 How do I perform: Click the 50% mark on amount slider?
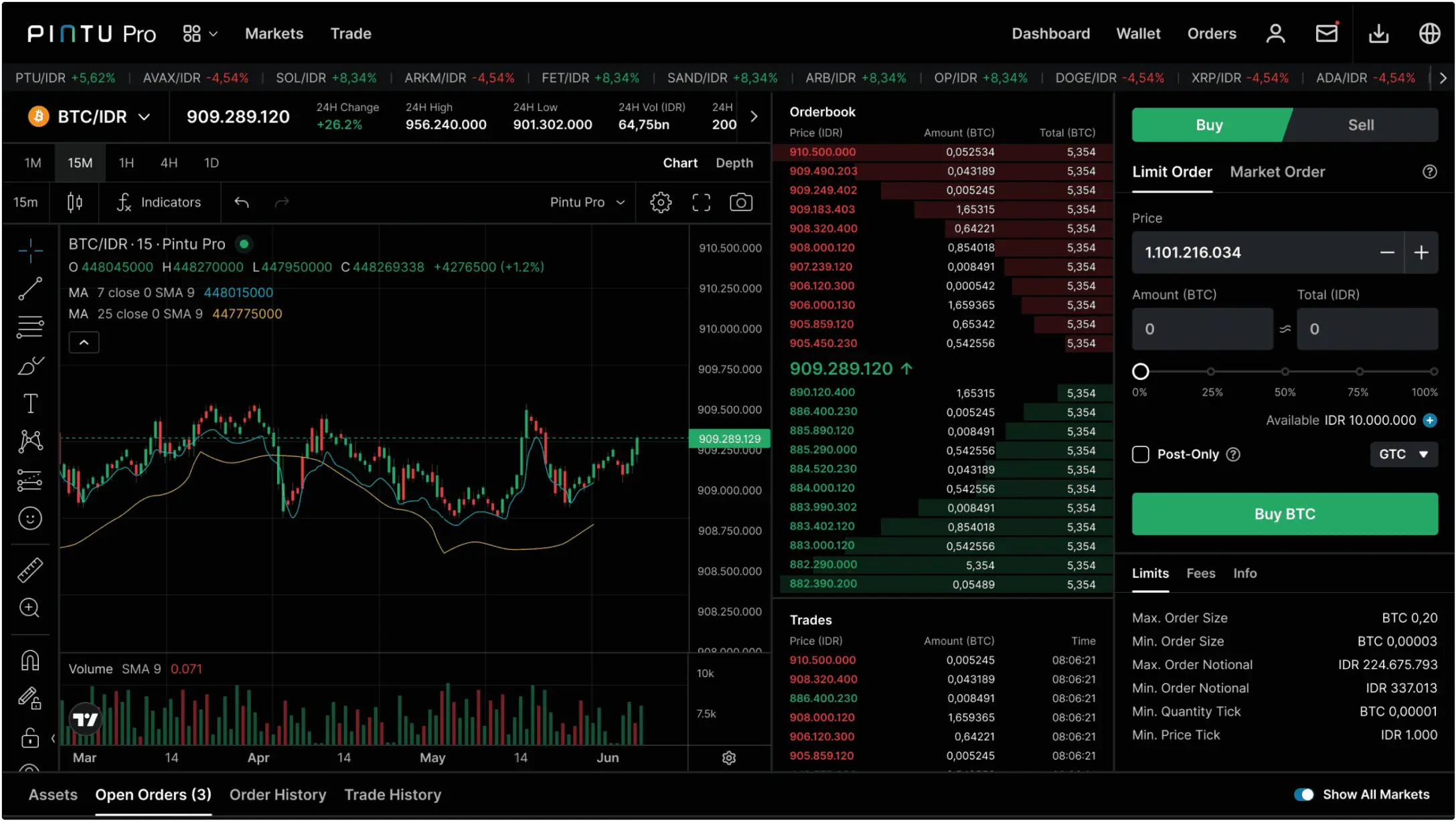coord(1285,371)
